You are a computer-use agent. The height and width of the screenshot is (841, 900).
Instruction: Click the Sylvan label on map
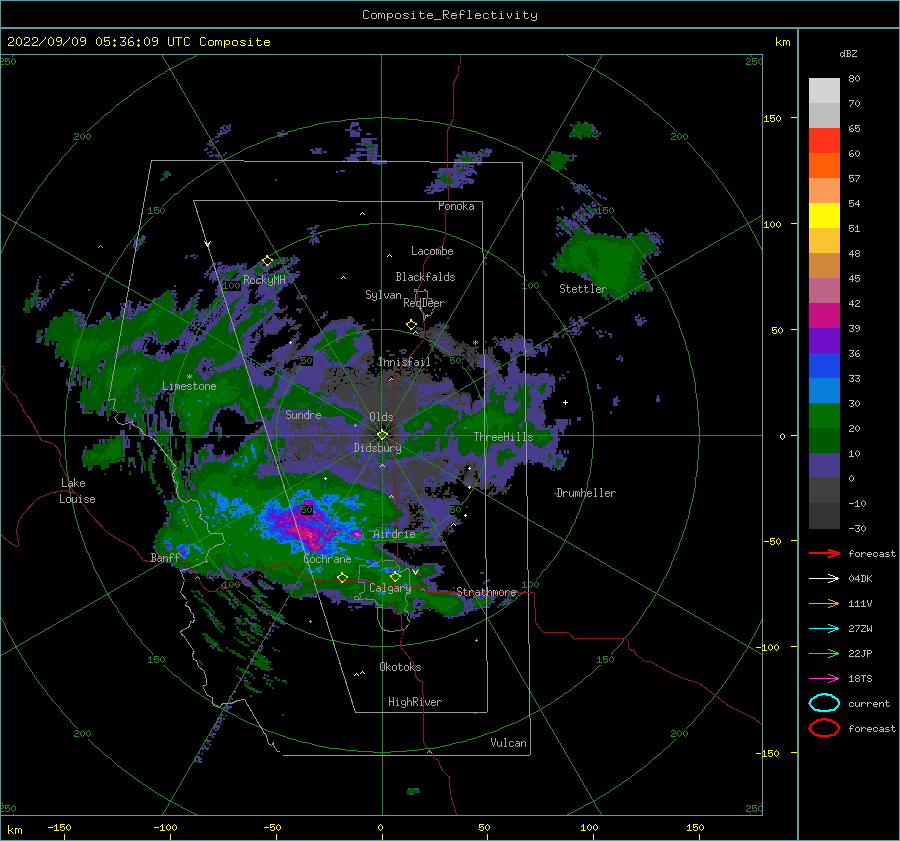[x=383, y=295]
